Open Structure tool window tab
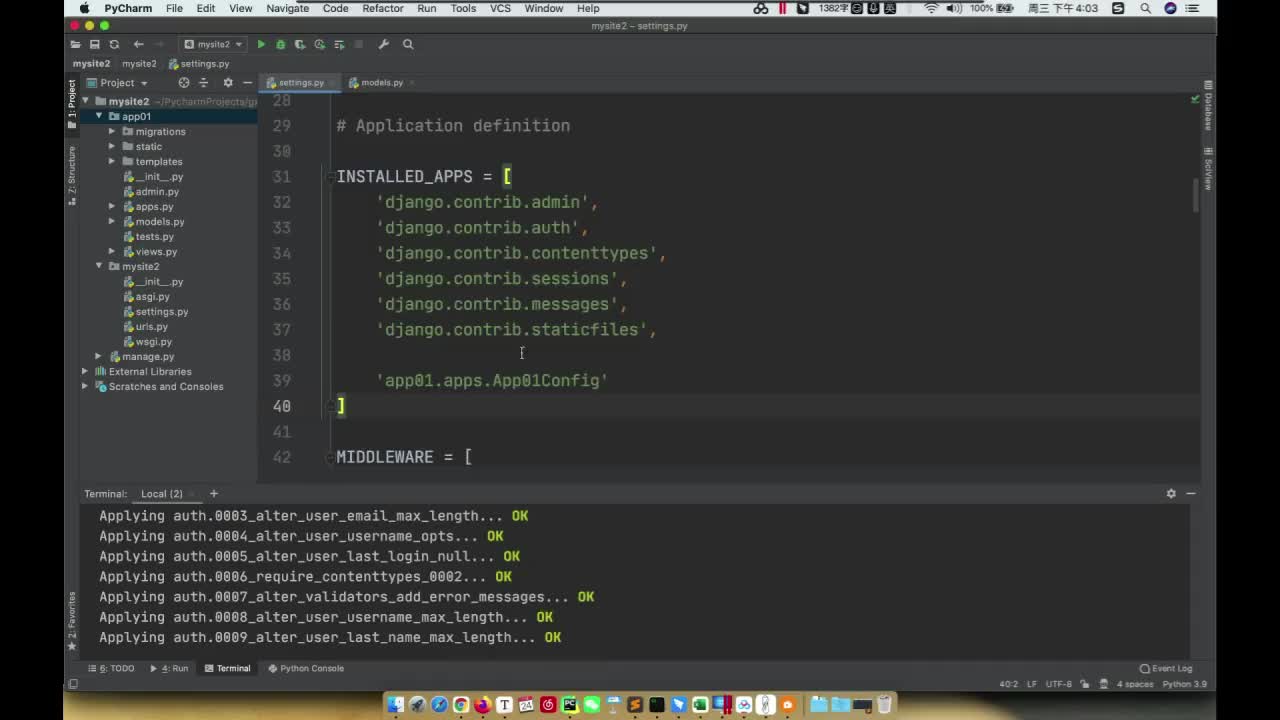1280x720 pixels. coord(71,174)
